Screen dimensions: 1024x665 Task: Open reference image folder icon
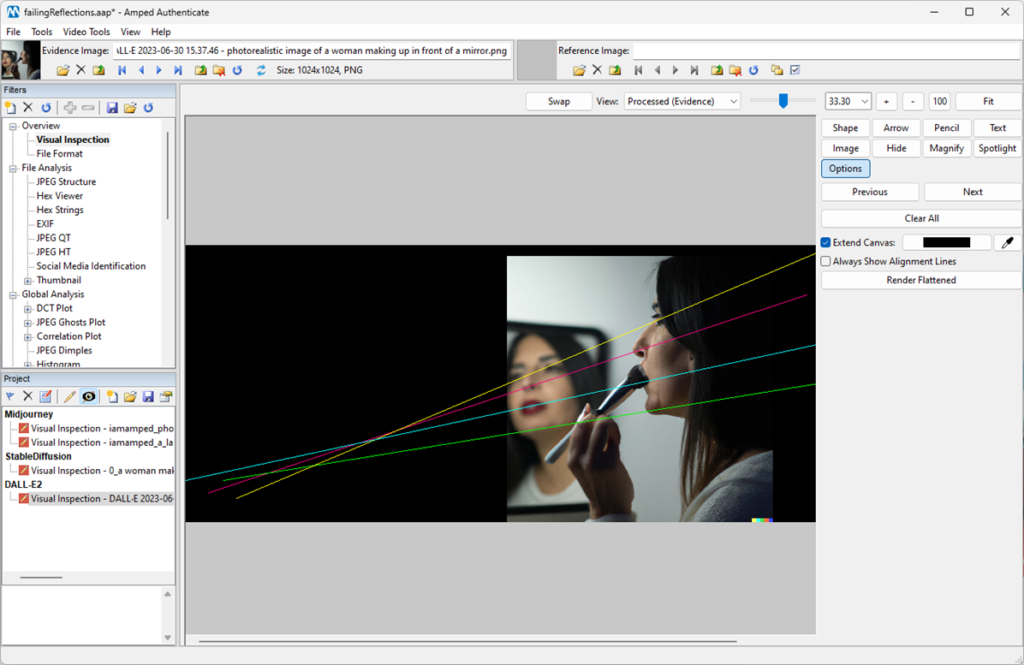[x=579, y=70]
